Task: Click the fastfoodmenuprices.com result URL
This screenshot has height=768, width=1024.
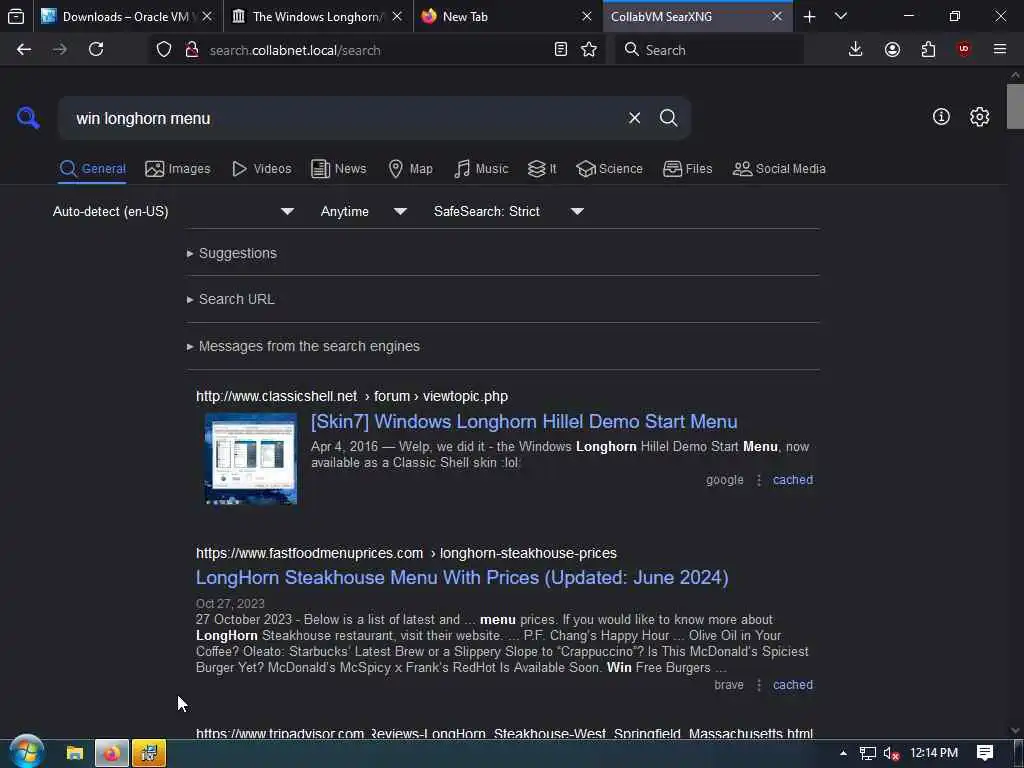Action: (x=406, y=553)
